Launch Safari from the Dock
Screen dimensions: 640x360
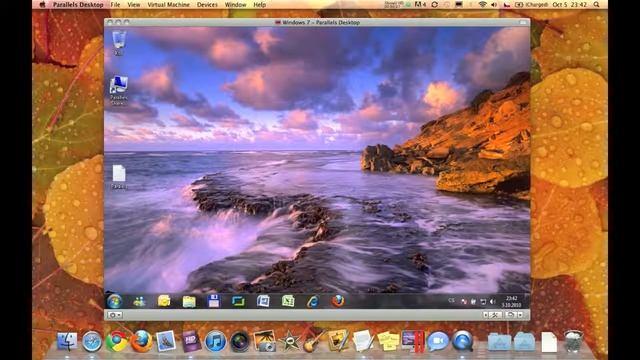[x=92, y=341]
